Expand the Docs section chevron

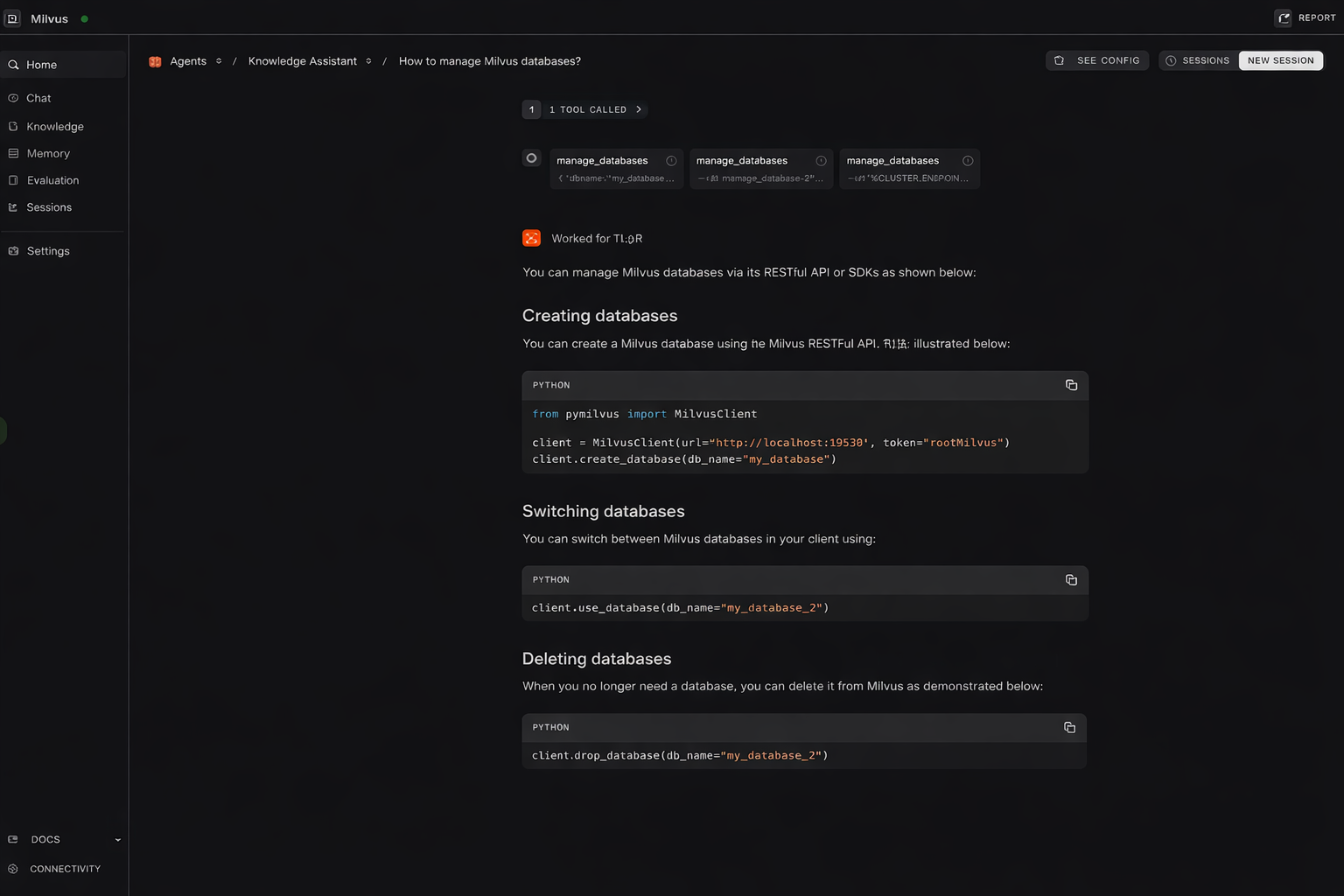pyautogui.click(x=118, y=840)
